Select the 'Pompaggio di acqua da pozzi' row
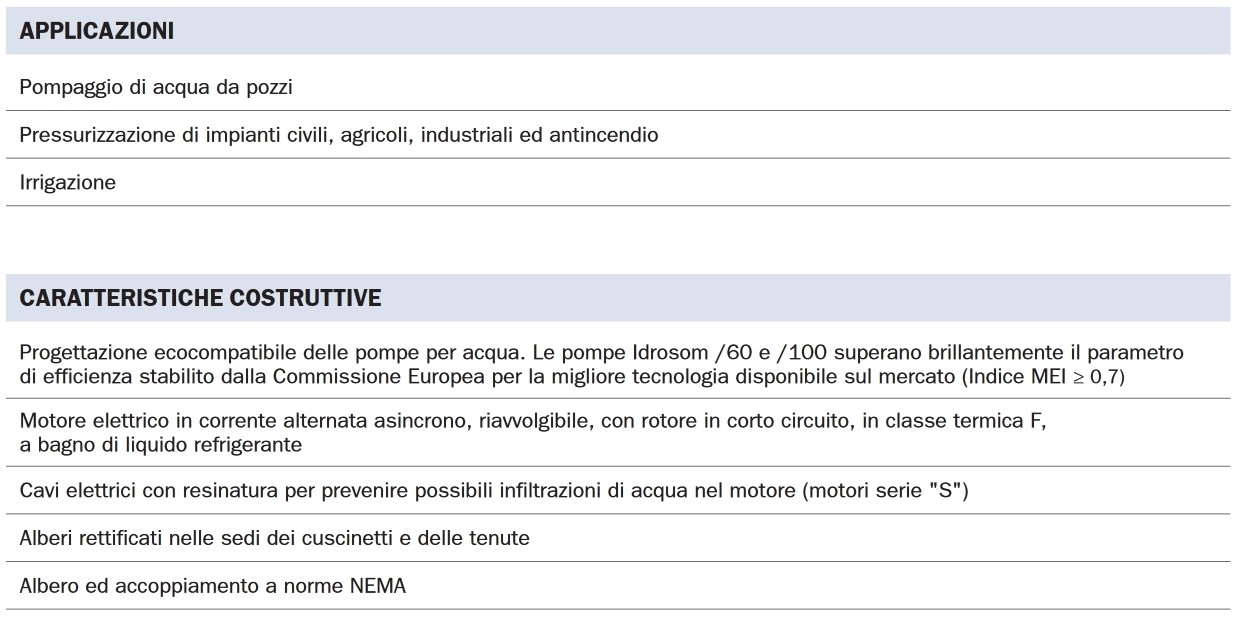The height and width of the screenshot is (639, 1235). (x=155, y=87)
